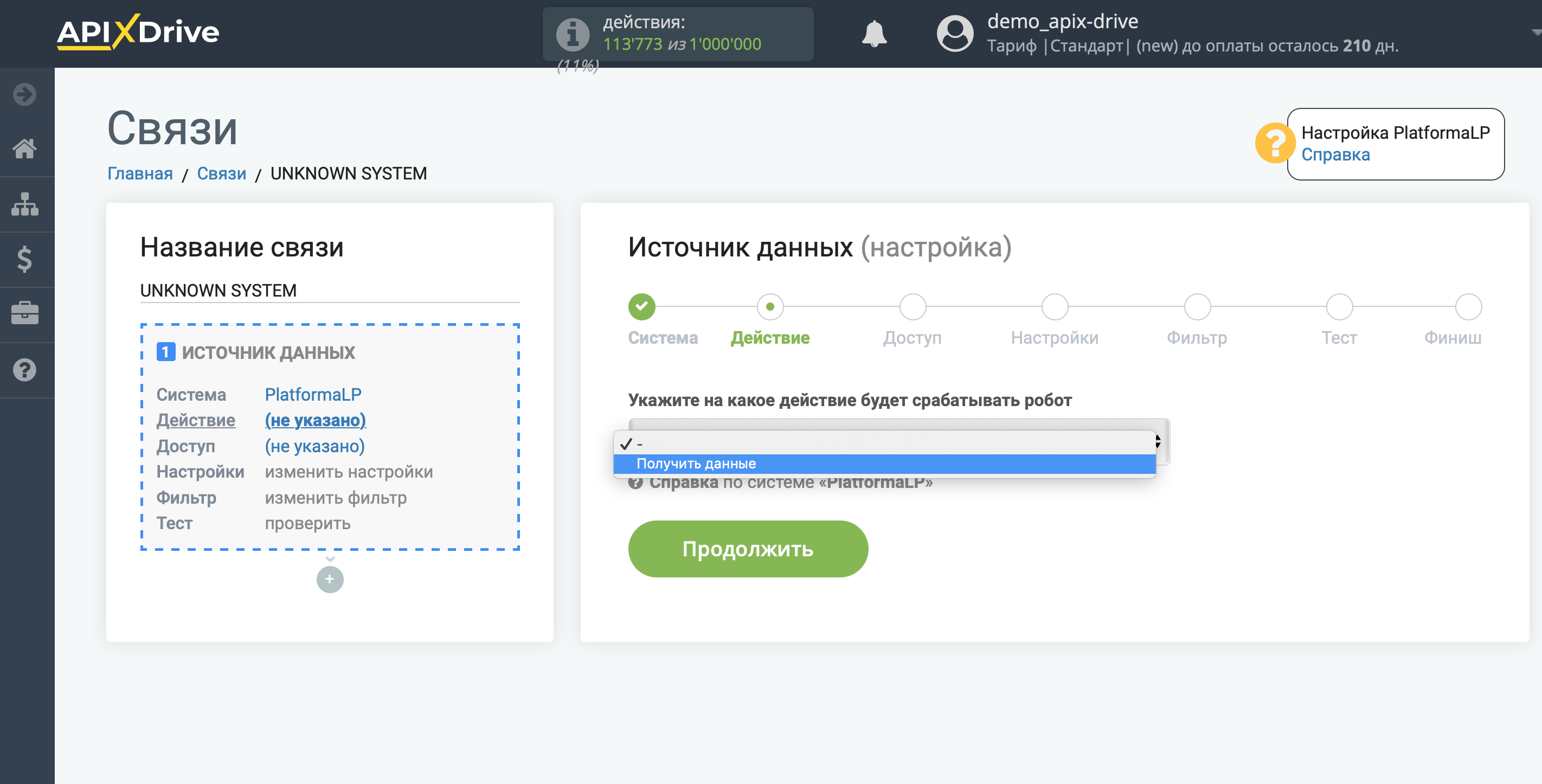Screen dimensions: 1542x784
Task: Click tariff 'Стандарт' text
Action: [1087, 46]
